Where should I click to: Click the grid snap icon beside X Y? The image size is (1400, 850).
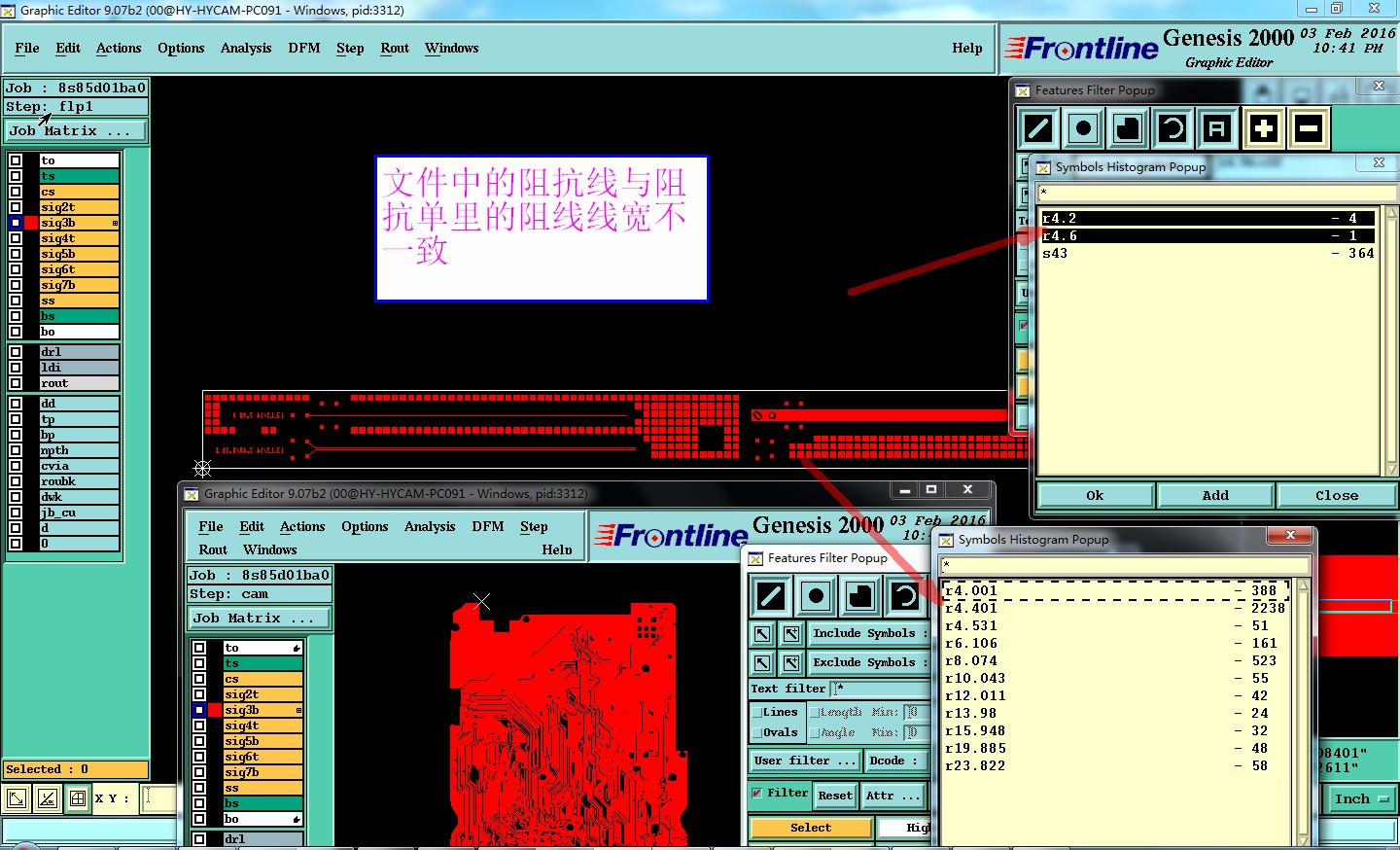point(78,798)
